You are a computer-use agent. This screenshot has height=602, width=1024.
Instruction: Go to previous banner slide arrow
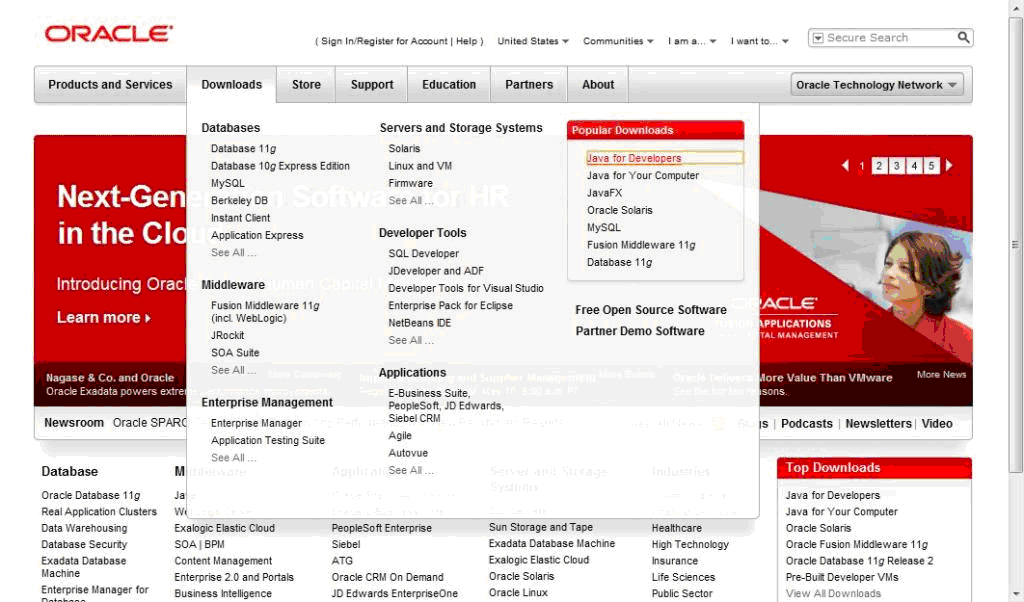tap(846, 166)
